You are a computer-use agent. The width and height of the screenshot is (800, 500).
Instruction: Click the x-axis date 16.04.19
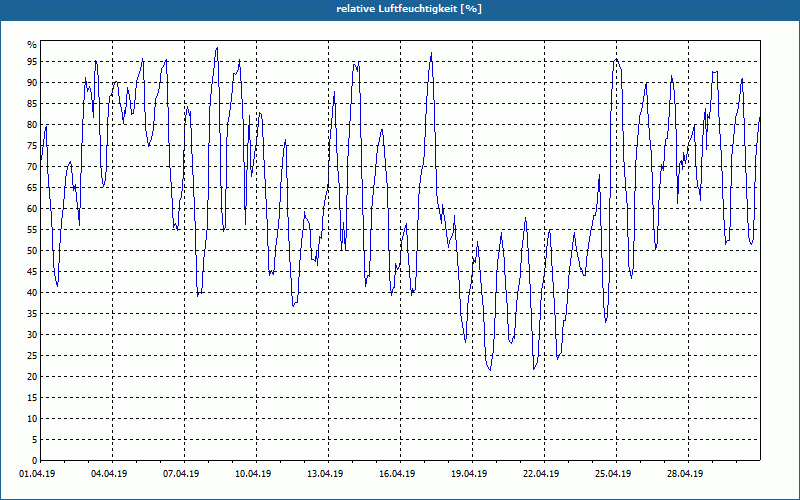[397, 474]
